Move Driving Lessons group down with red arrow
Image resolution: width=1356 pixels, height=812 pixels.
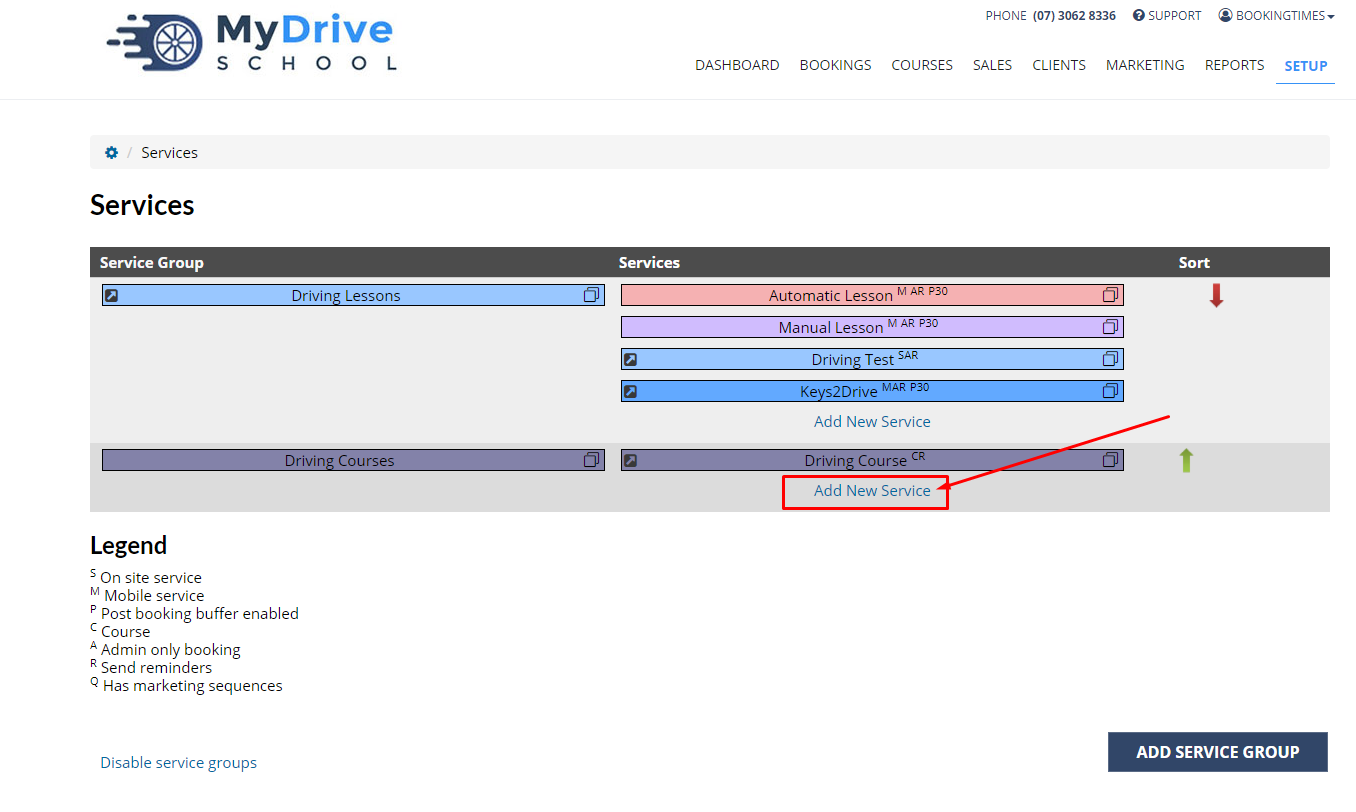pos(1216,295)
